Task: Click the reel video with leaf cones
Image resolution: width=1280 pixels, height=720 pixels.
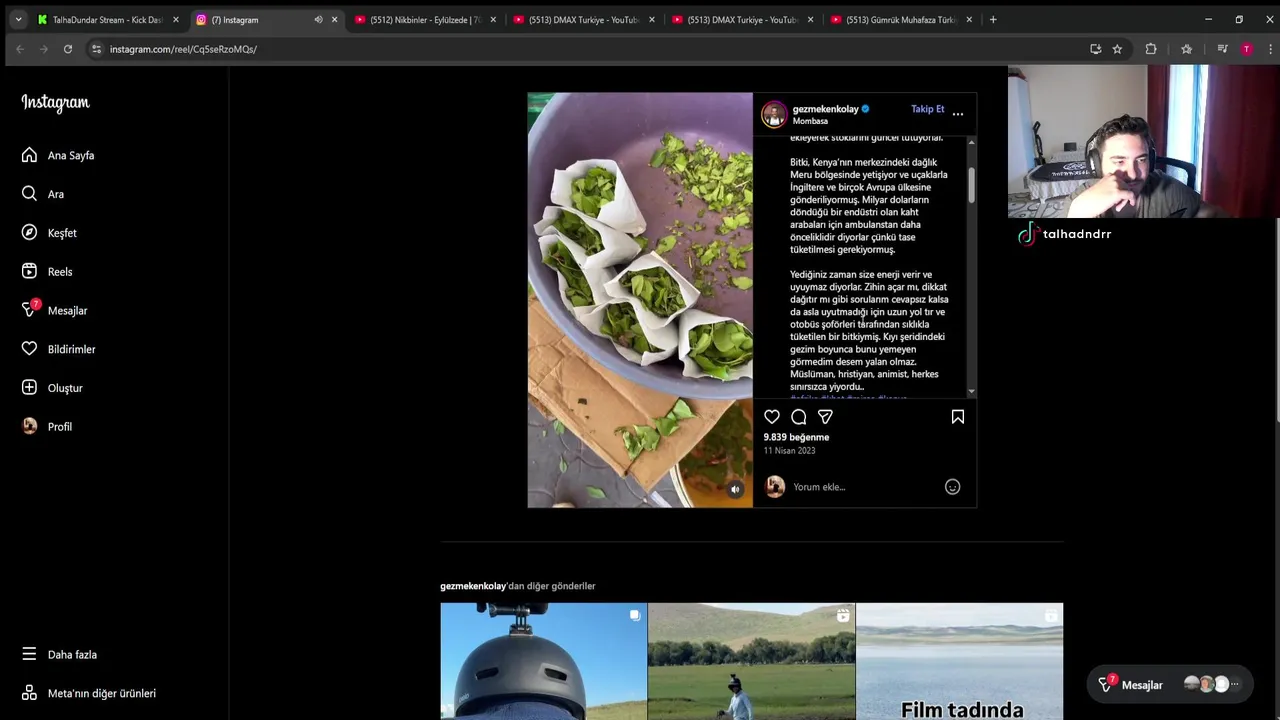Action: point(640,300)
